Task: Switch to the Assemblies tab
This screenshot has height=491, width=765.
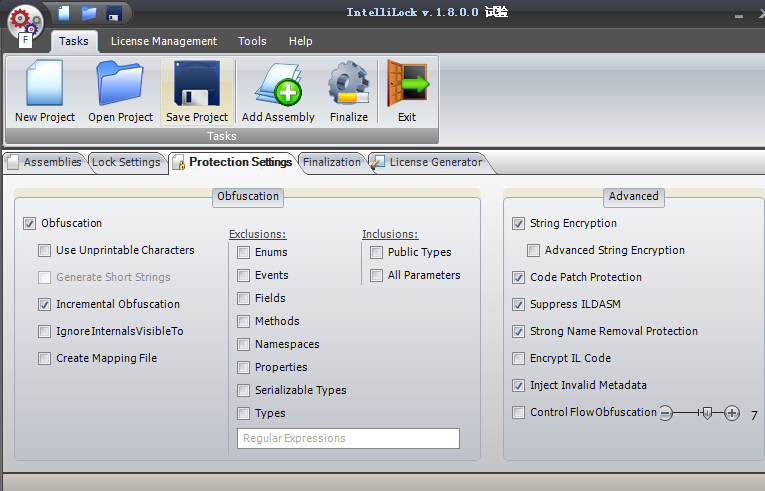Action: point(45,162)
